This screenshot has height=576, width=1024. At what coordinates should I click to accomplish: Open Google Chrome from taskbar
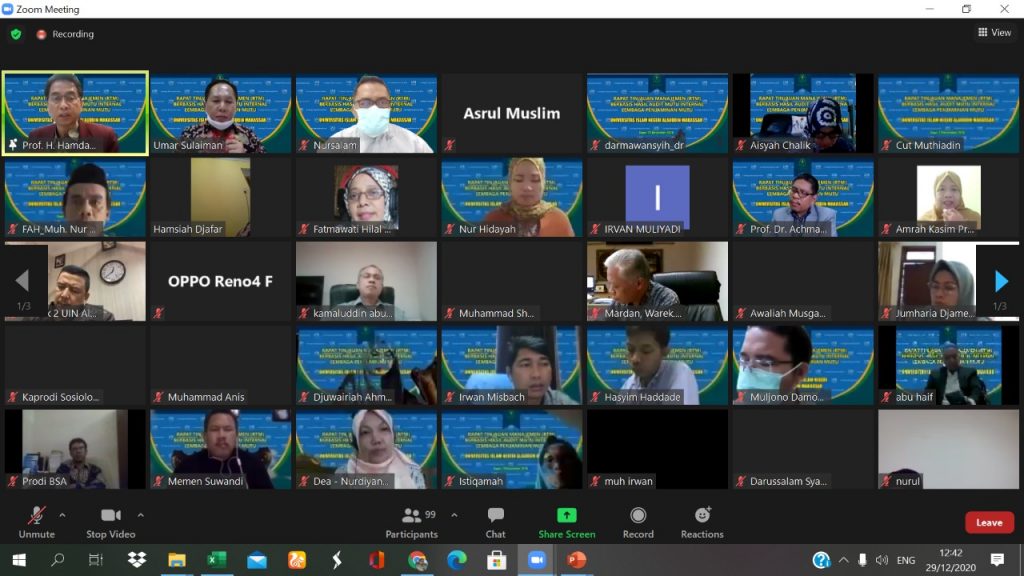coord(417,560)
